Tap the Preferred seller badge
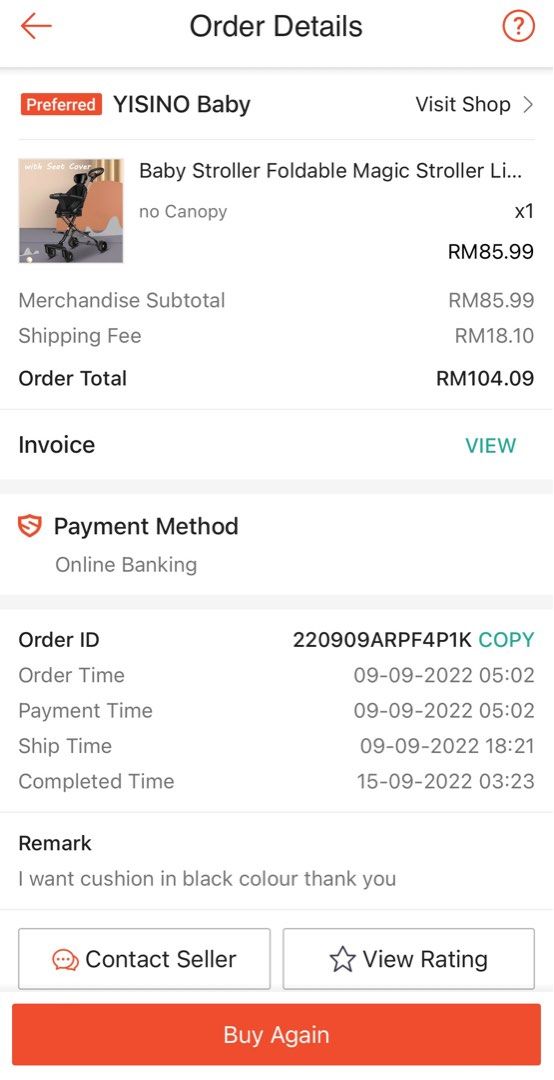 61,105
